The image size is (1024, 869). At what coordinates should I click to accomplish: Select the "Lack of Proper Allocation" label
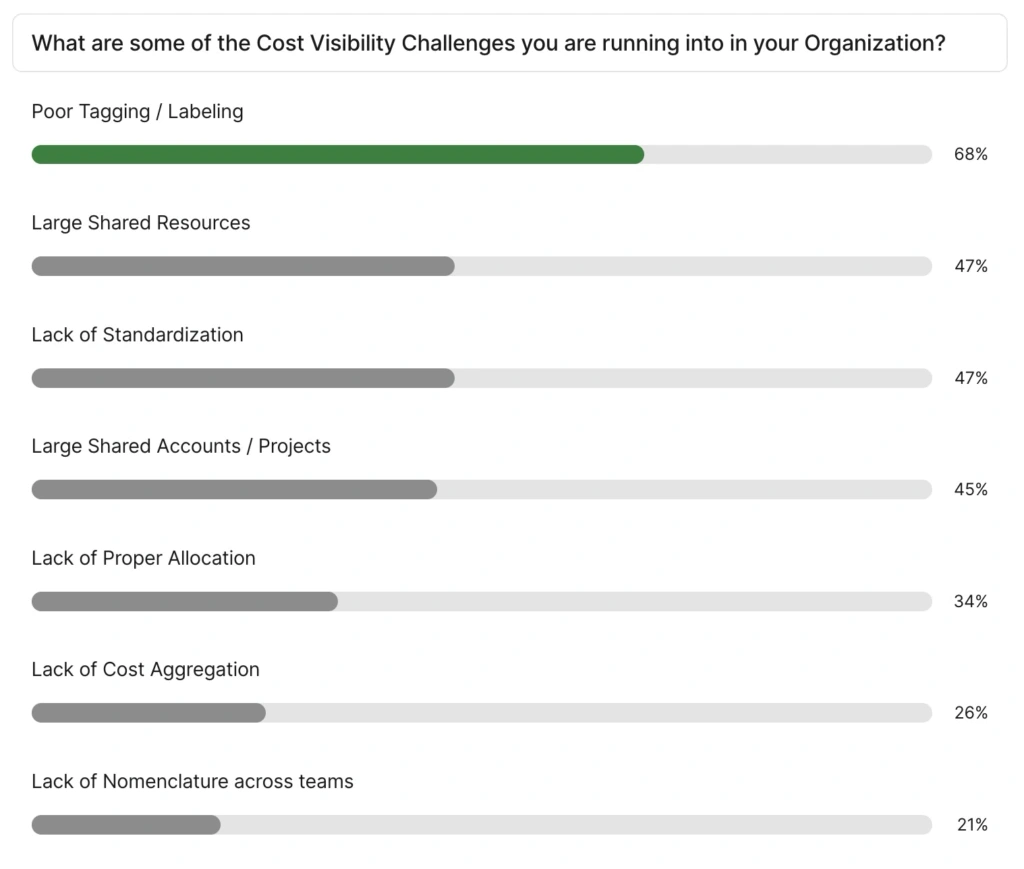click(x=143, y=558)
